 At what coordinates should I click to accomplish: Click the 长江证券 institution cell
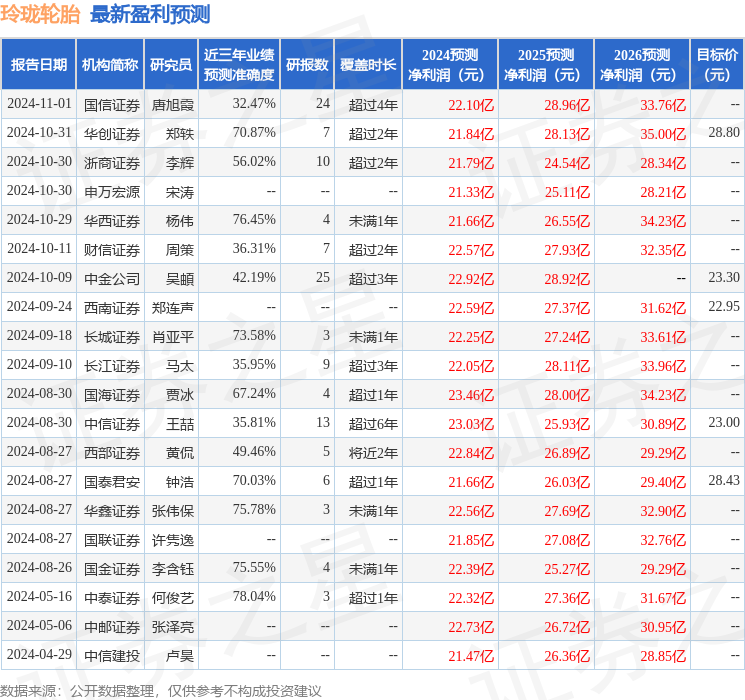(x=112, y=366)
